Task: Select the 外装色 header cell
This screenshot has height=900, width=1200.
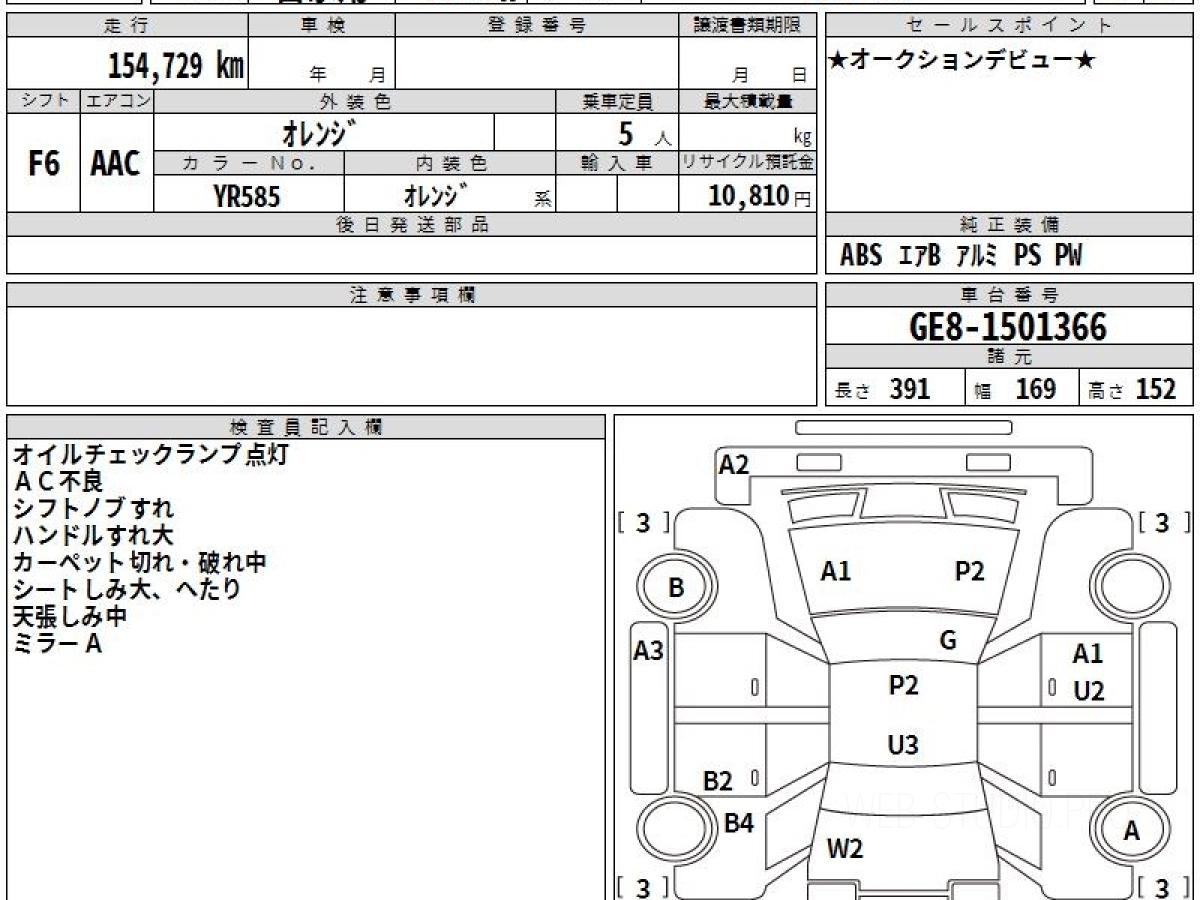Action: click(x=355, y=101)
